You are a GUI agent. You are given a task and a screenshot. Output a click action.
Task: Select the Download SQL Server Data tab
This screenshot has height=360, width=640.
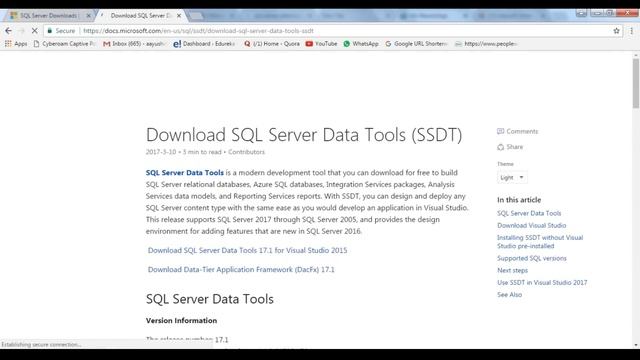coord(141,16)
